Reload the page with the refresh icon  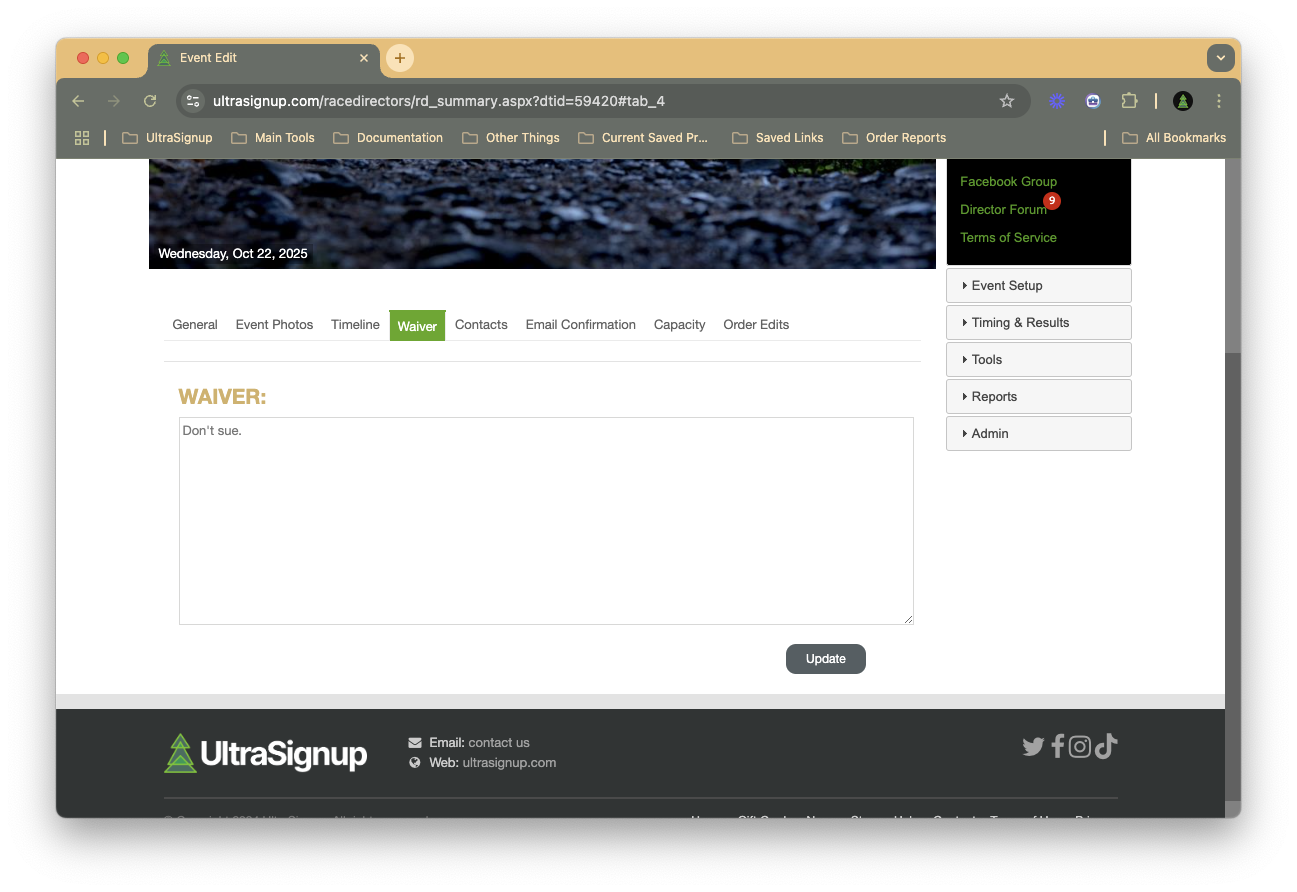[150, 101]
